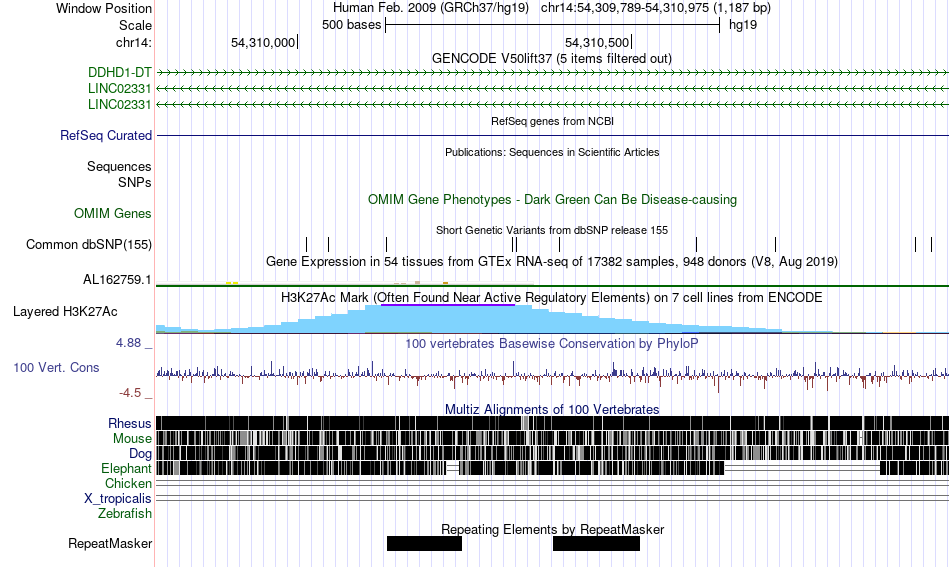Open the DDHD1-DT gene label

119,73
